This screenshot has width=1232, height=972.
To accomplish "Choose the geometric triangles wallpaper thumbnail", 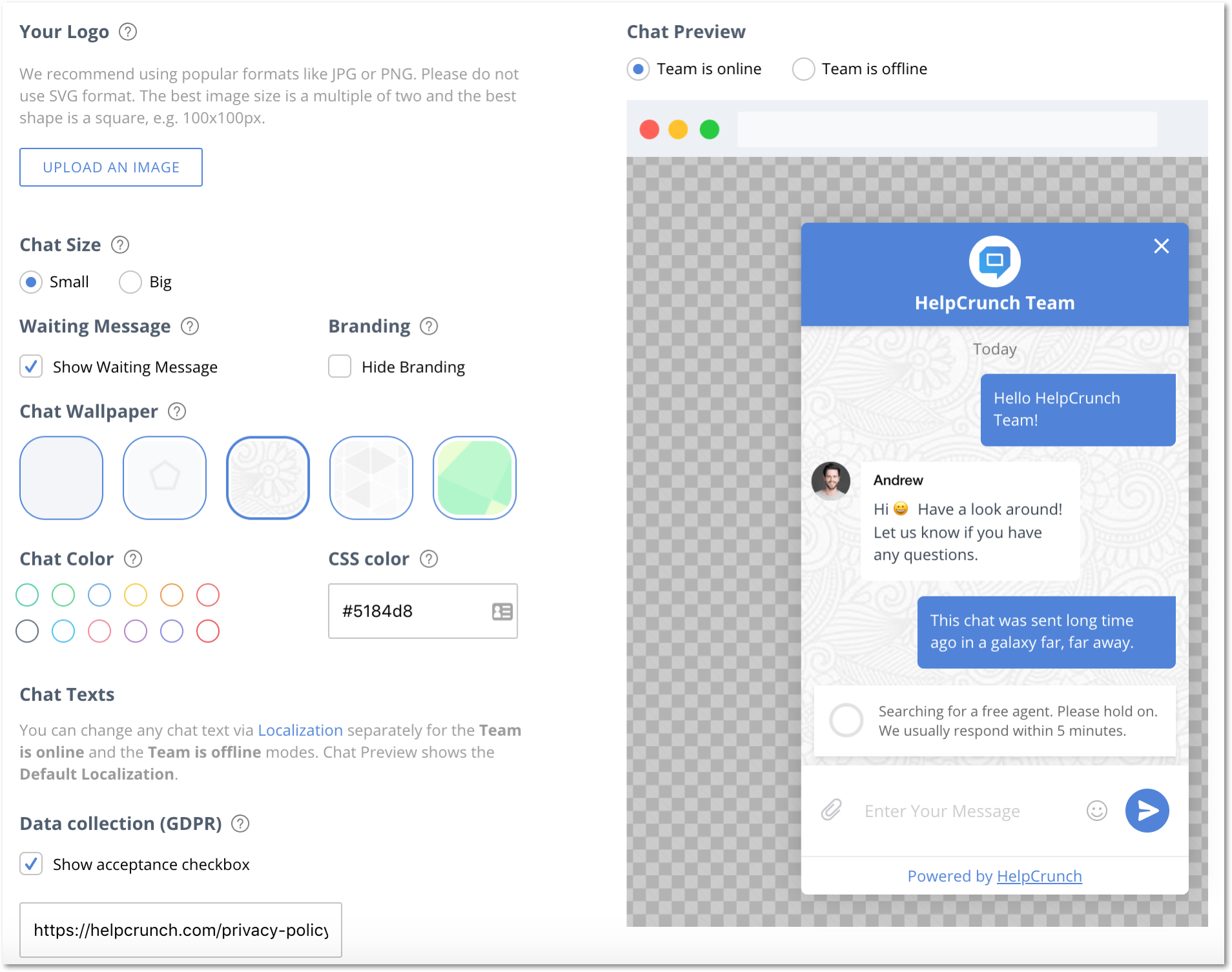I will (371, 478).
